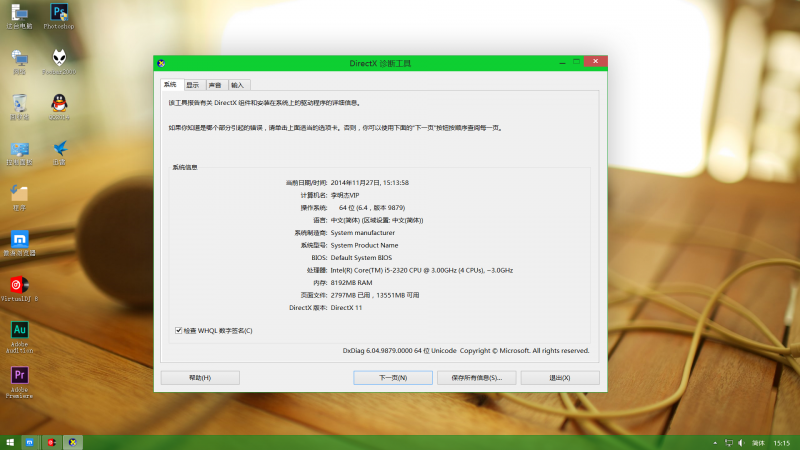Open the QQ penguin desktop icon
Viewport: 800px width, 450px height.
[x=58, y=103]
